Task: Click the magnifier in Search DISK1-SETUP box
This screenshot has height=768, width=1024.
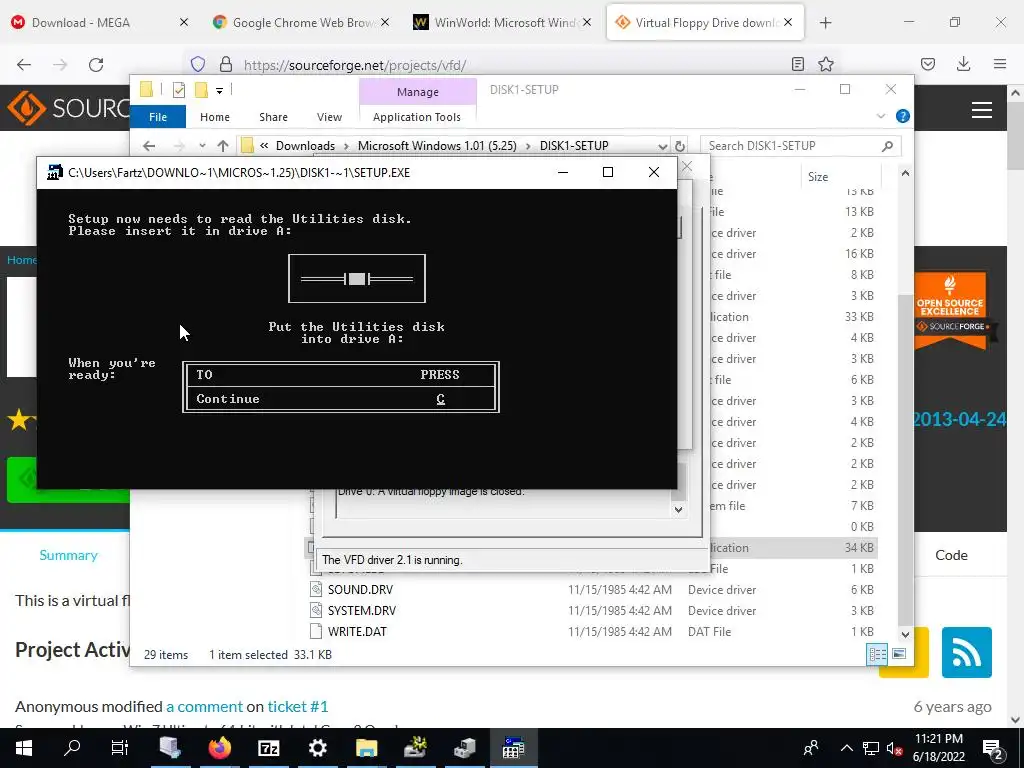Action: pyautogui.click(x=887, y=146)
